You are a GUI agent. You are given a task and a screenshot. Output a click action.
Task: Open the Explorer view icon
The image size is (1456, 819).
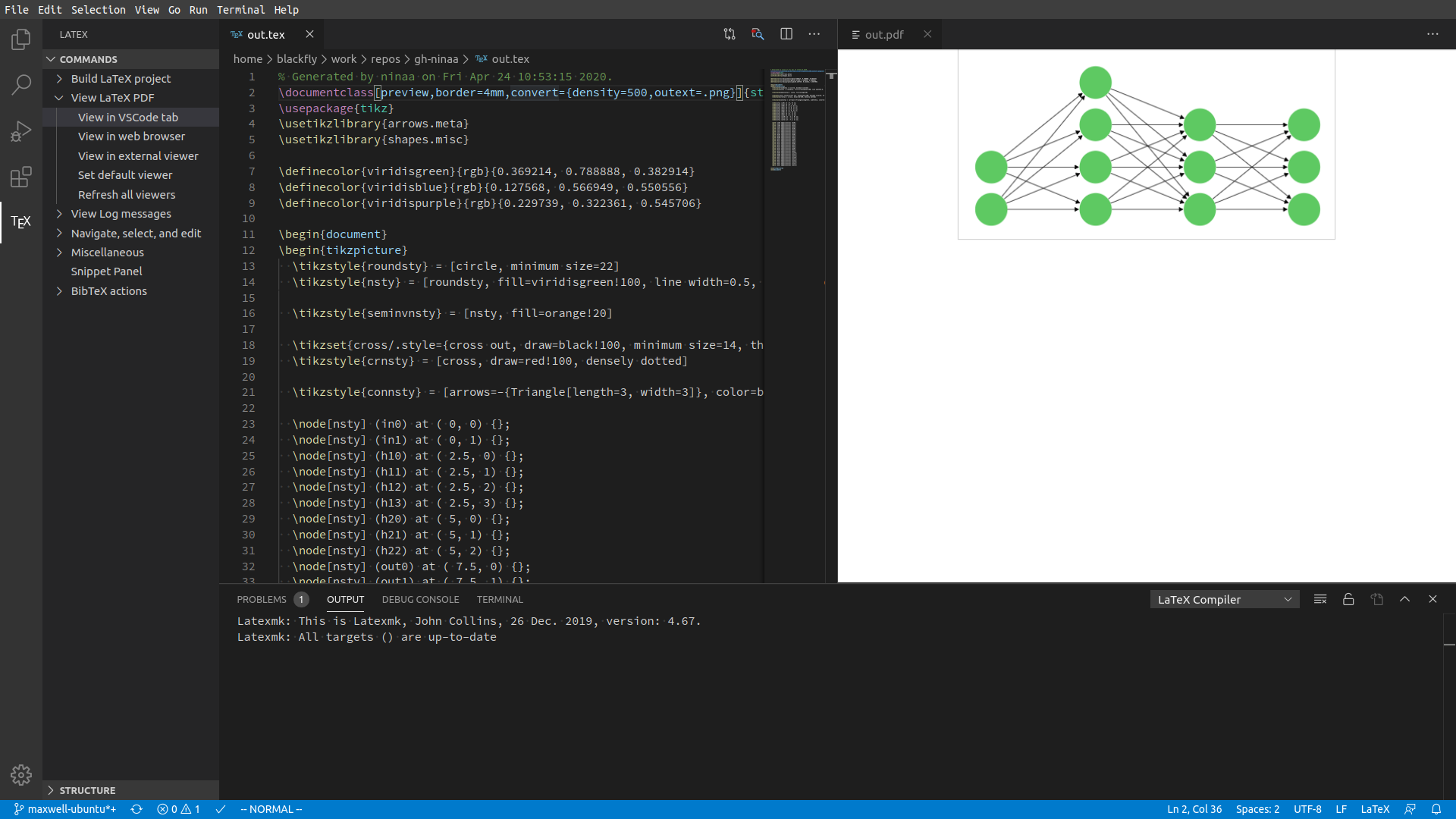pyautogui.click(x=21, y=39)
